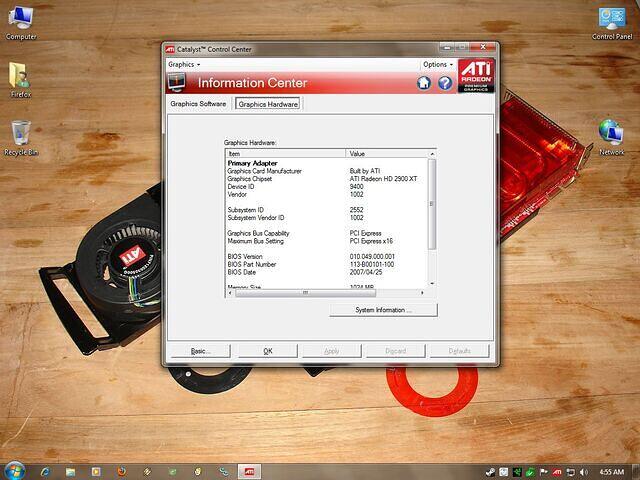Select the Graphics Chipset row label
The height and width of the screenshot is (480, 640).
(x=249, y=179)
